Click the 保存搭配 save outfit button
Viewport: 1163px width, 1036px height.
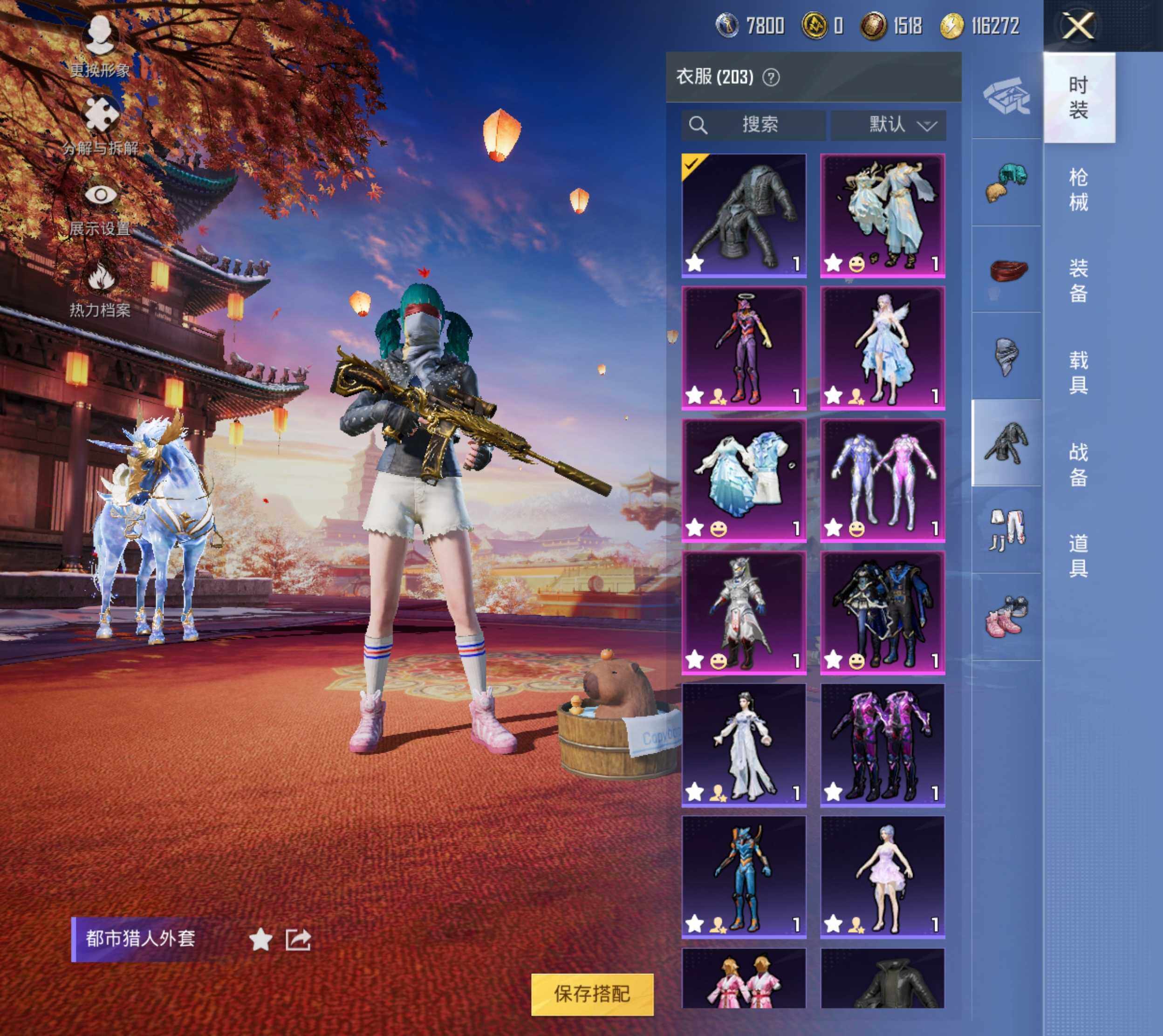[x=592, y=994]
